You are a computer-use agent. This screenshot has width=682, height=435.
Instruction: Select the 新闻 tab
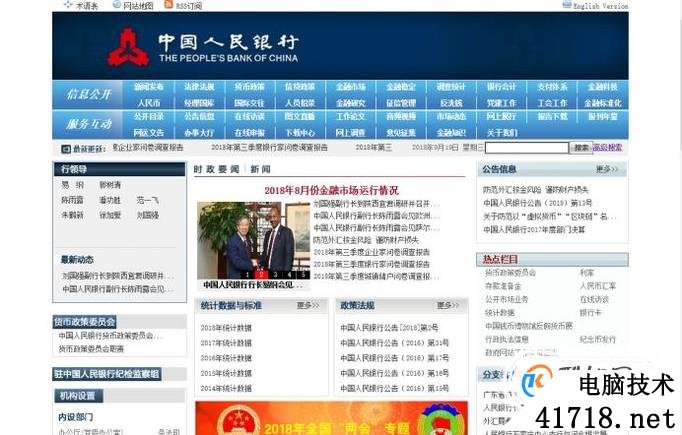(260, 169)
